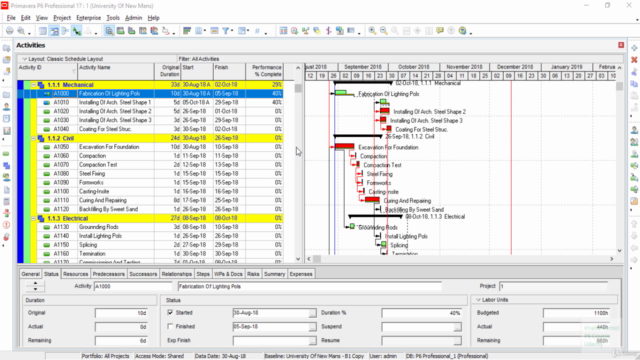The image size is (640, 360).
Task: Click the Activity Details toolbar icon
Action: pyautogui.click(x=109, y=31)
